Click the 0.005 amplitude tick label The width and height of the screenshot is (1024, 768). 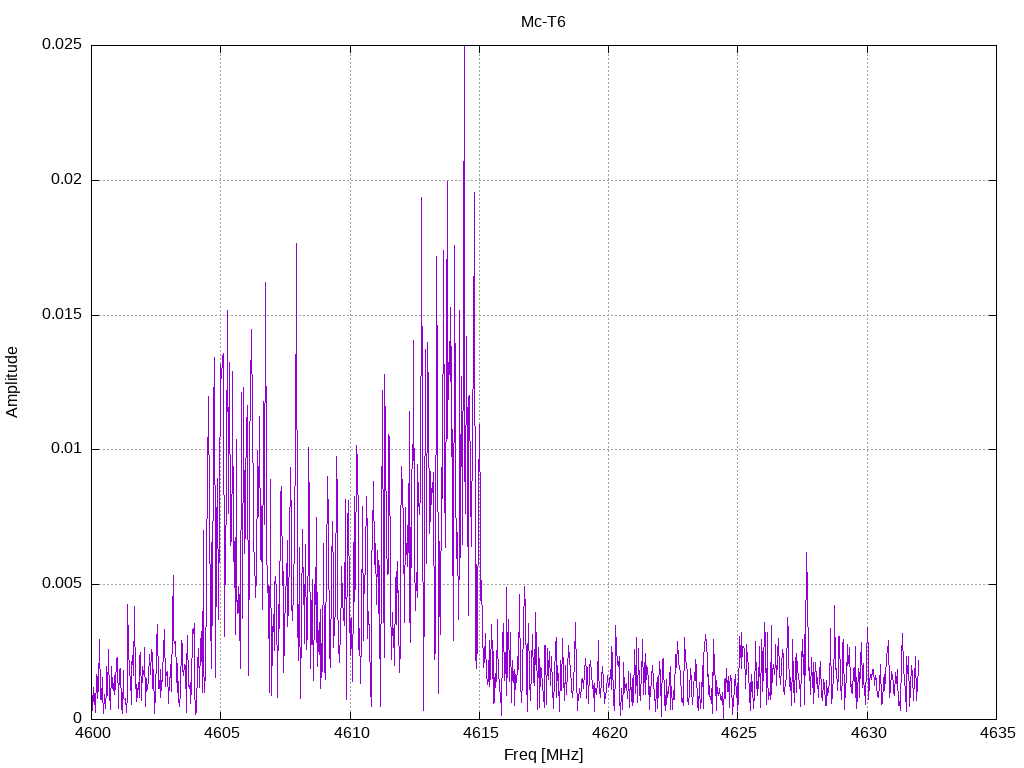[61, 584]
